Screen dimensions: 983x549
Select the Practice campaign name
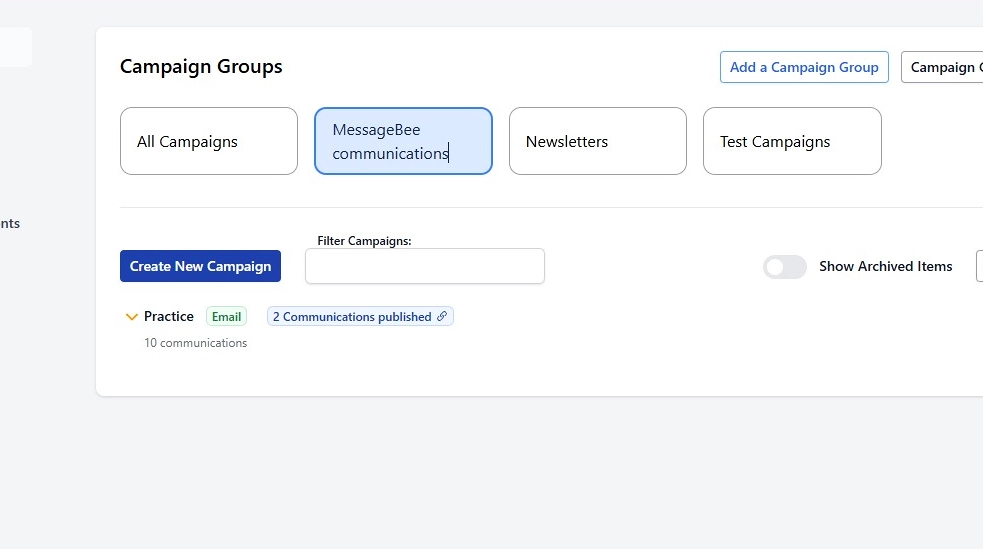coord(169,317)
